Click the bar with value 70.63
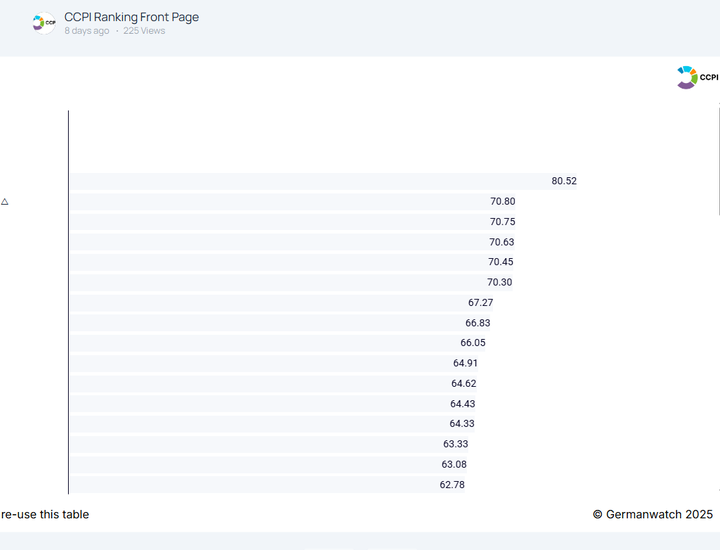 coord(280,242)
